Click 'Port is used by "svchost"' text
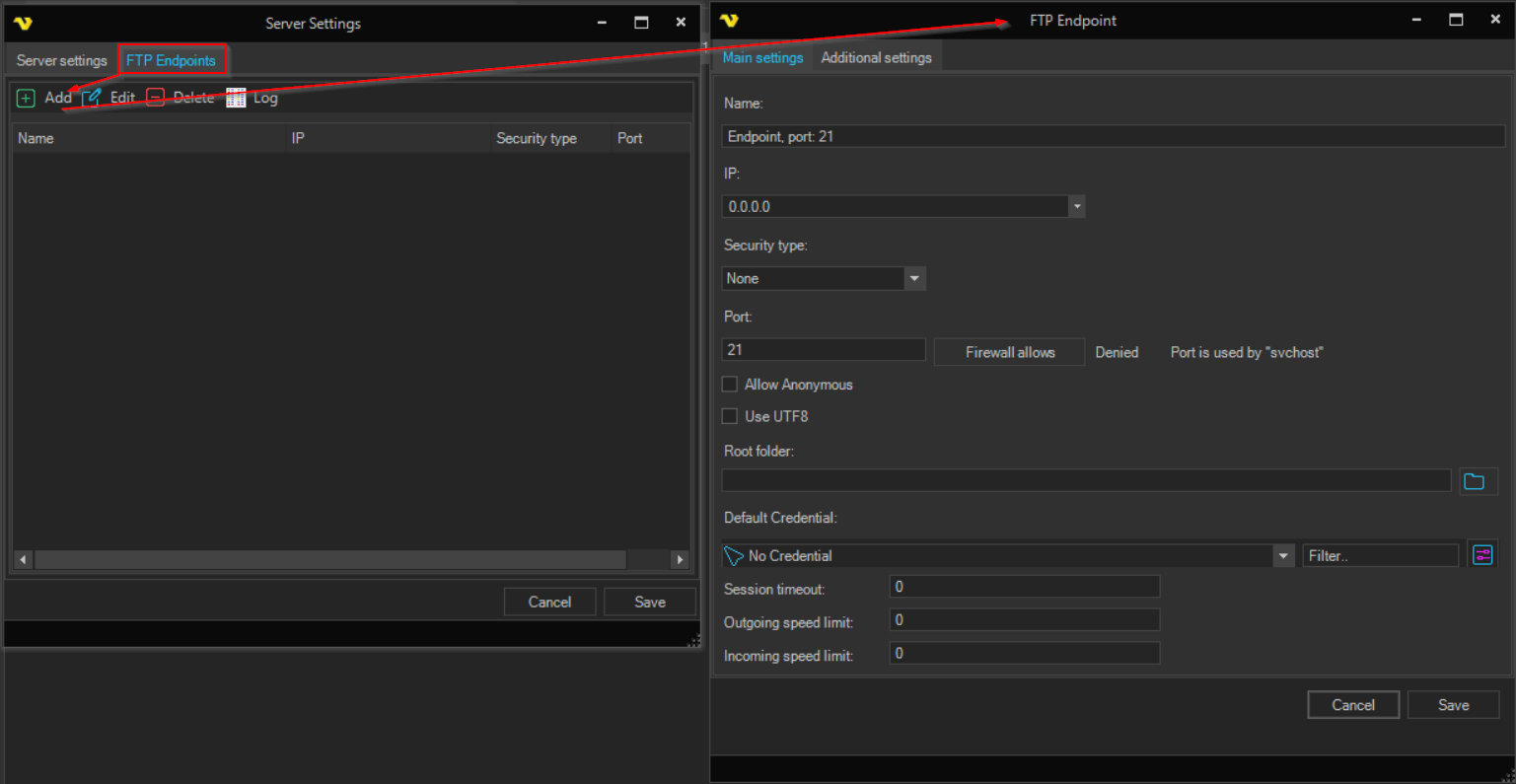This screenshot has height=784, width=1516. pyautogui.click(x=1247, y=352)
